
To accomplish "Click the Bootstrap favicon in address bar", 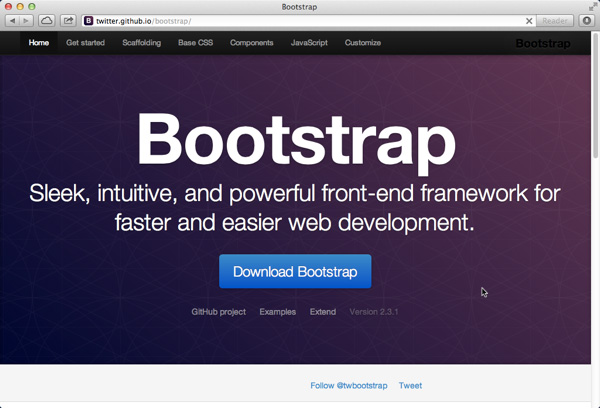I will [x=88, y=21].
